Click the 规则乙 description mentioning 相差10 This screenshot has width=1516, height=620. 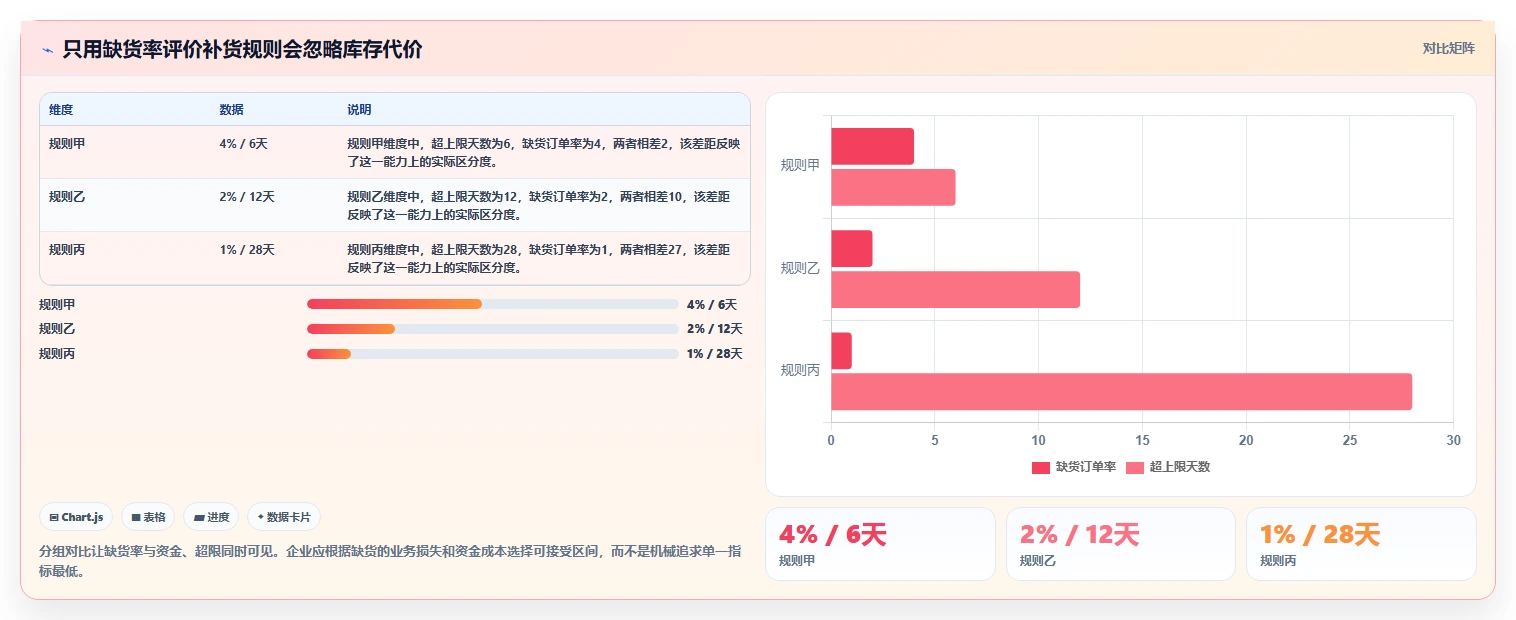click(538, 205)
